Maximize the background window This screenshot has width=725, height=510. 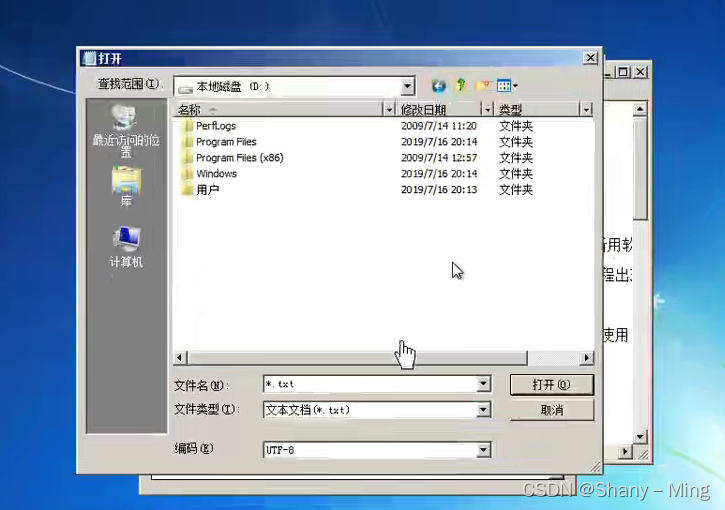point(623,72)
